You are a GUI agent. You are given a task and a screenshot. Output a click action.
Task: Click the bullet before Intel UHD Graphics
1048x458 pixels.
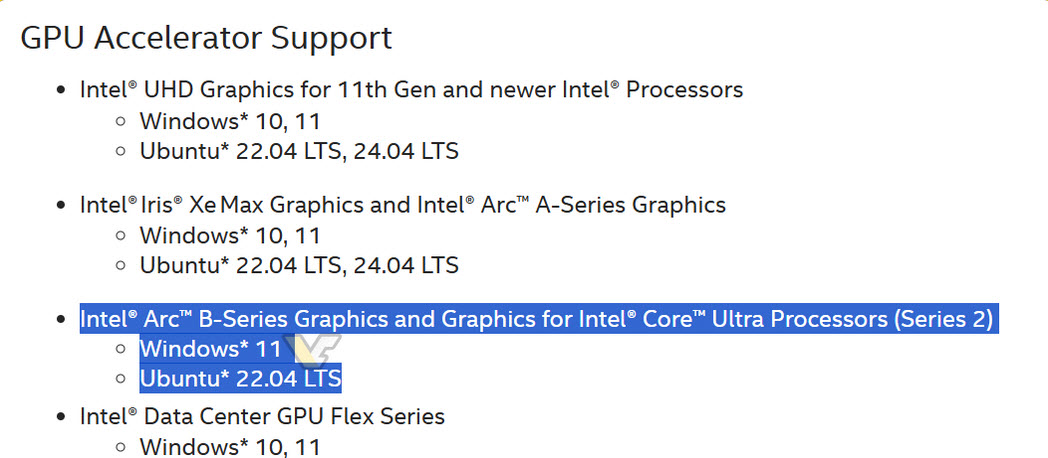point(62,91)
